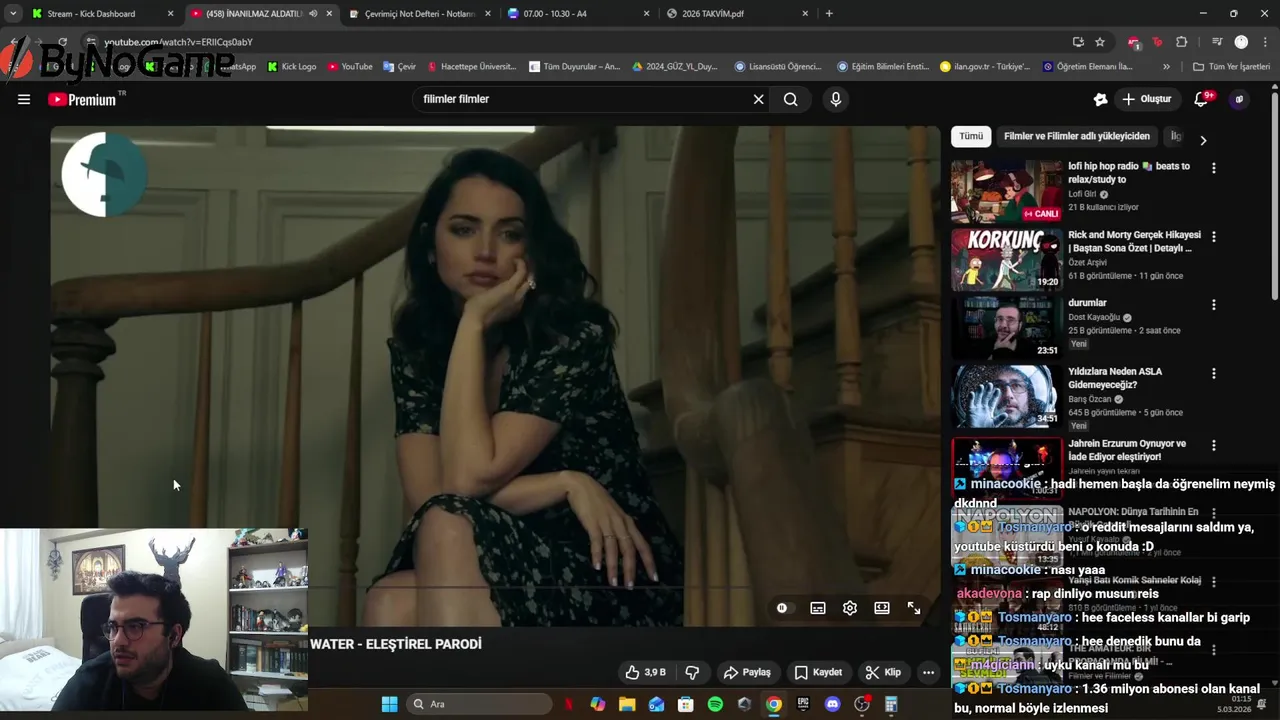Screen dimensions: 1280x720
Task: Visit the Dost Kayaoğlu channel name
Action: coord(1095,318)
